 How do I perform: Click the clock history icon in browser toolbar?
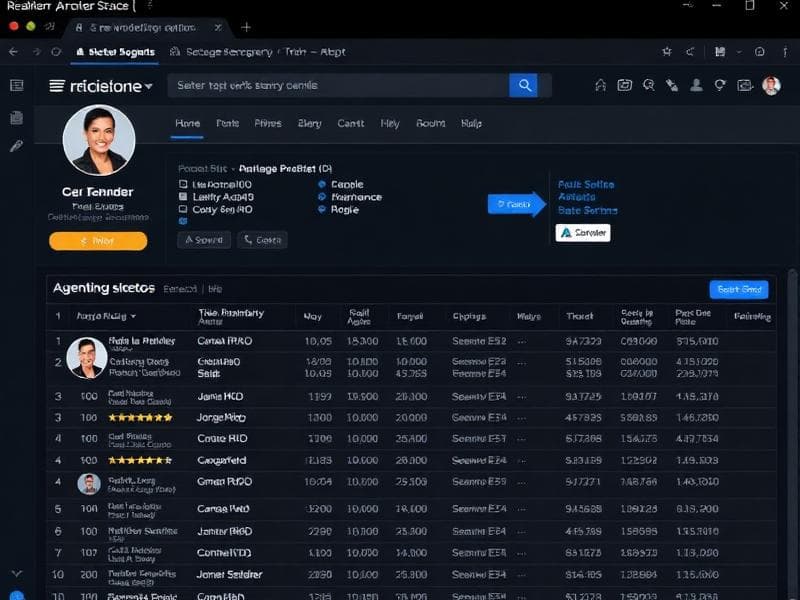click(x=760, y=52)
